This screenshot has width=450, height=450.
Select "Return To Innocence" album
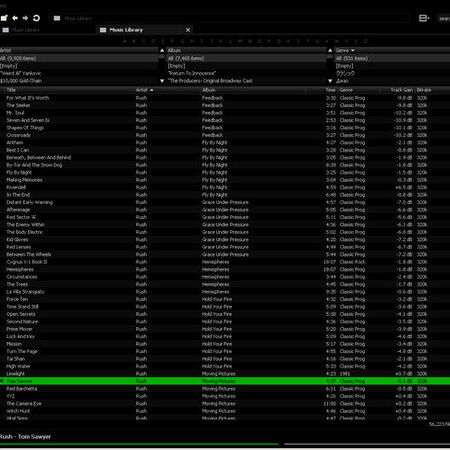246,73
